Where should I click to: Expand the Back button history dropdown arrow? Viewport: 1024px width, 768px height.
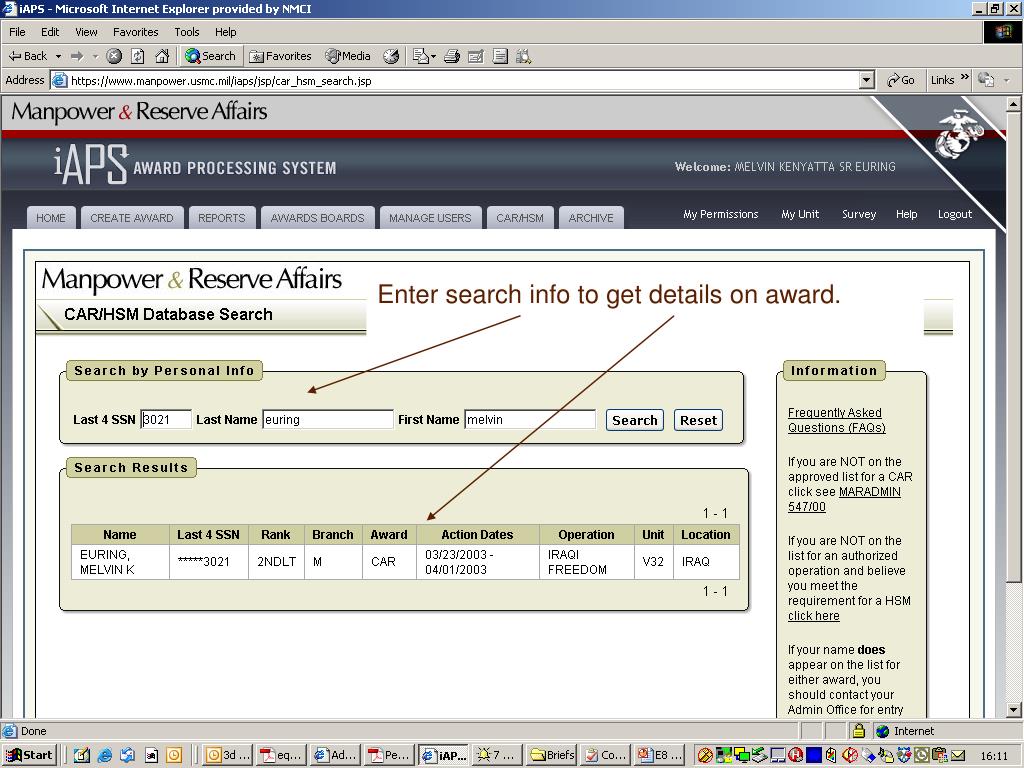[x=58, y=56]
